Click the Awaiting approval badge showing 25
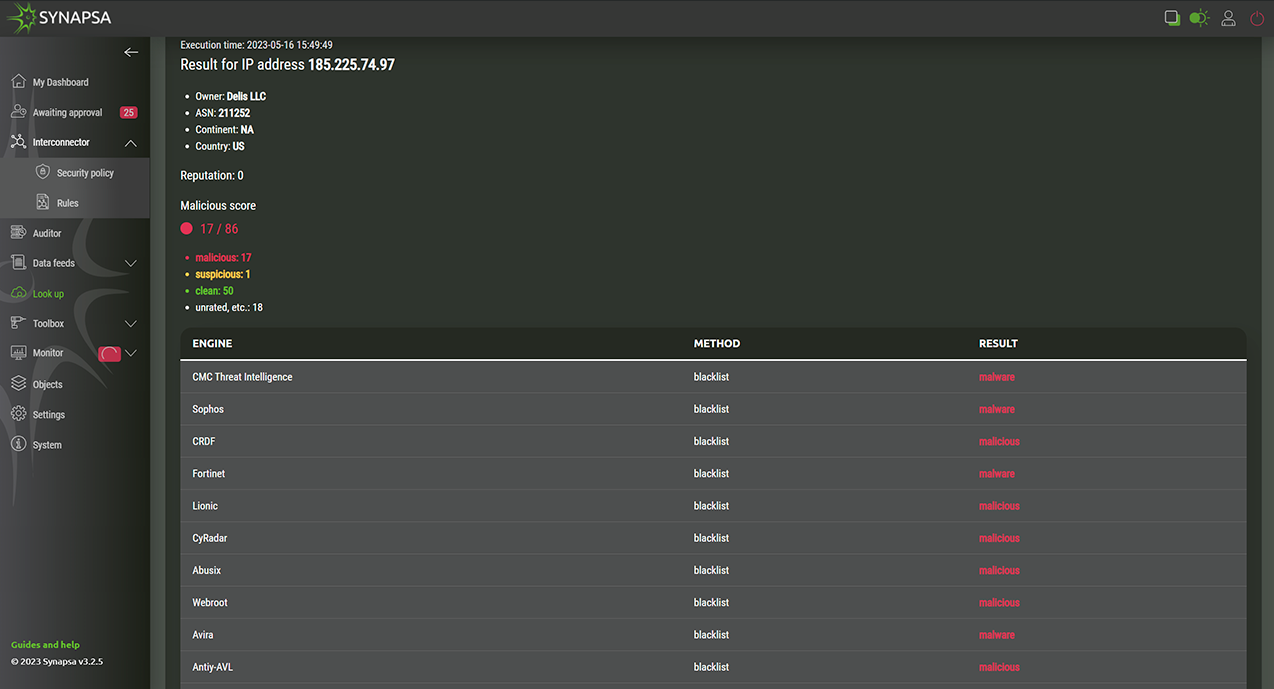The image size is (1274, 689). point(128,113)
